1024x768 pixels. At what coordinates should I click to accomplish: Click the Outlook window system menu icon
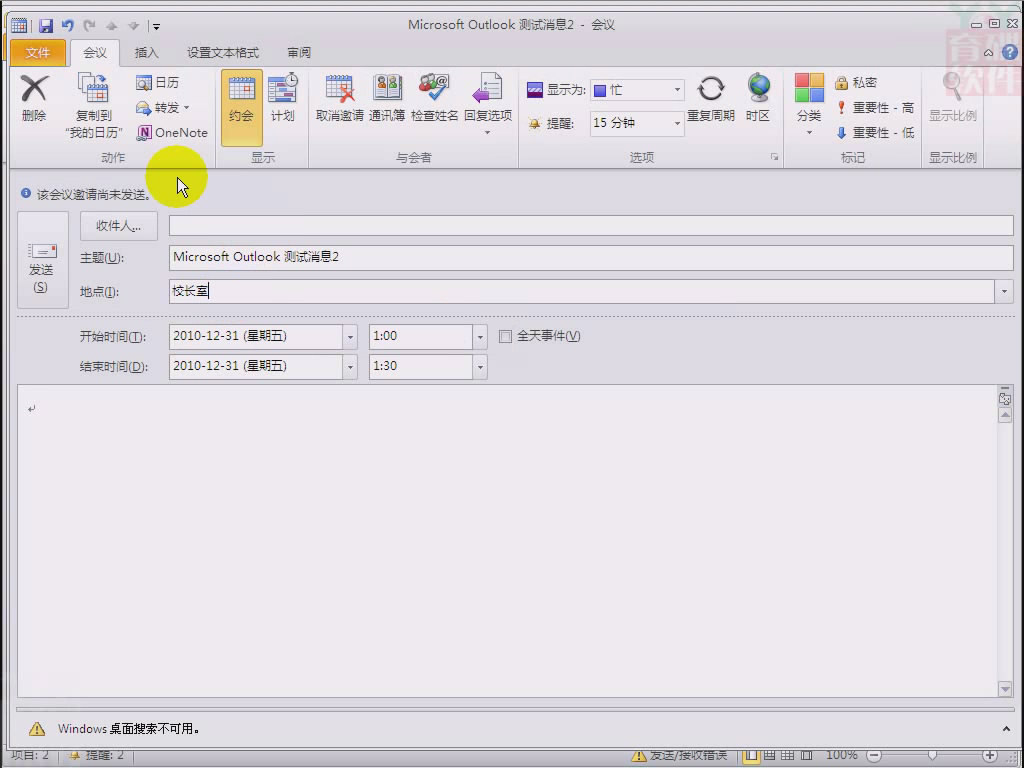[x=19, y=25]
